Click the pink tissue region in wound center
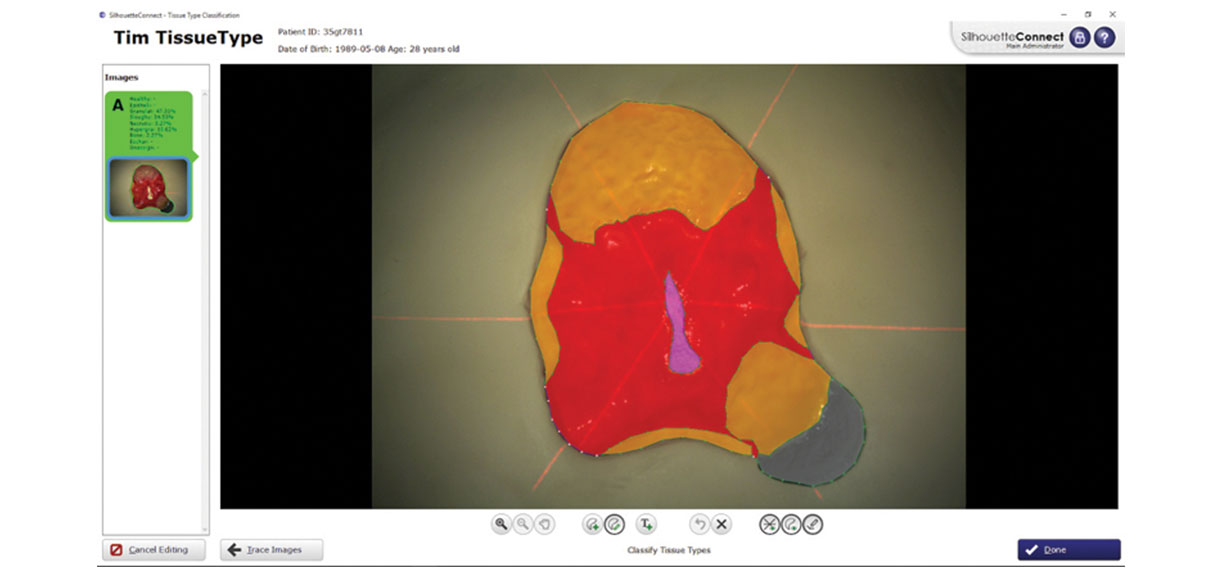Image resolution: width=1230 pixels, height=580 pixels. (681, 330)
